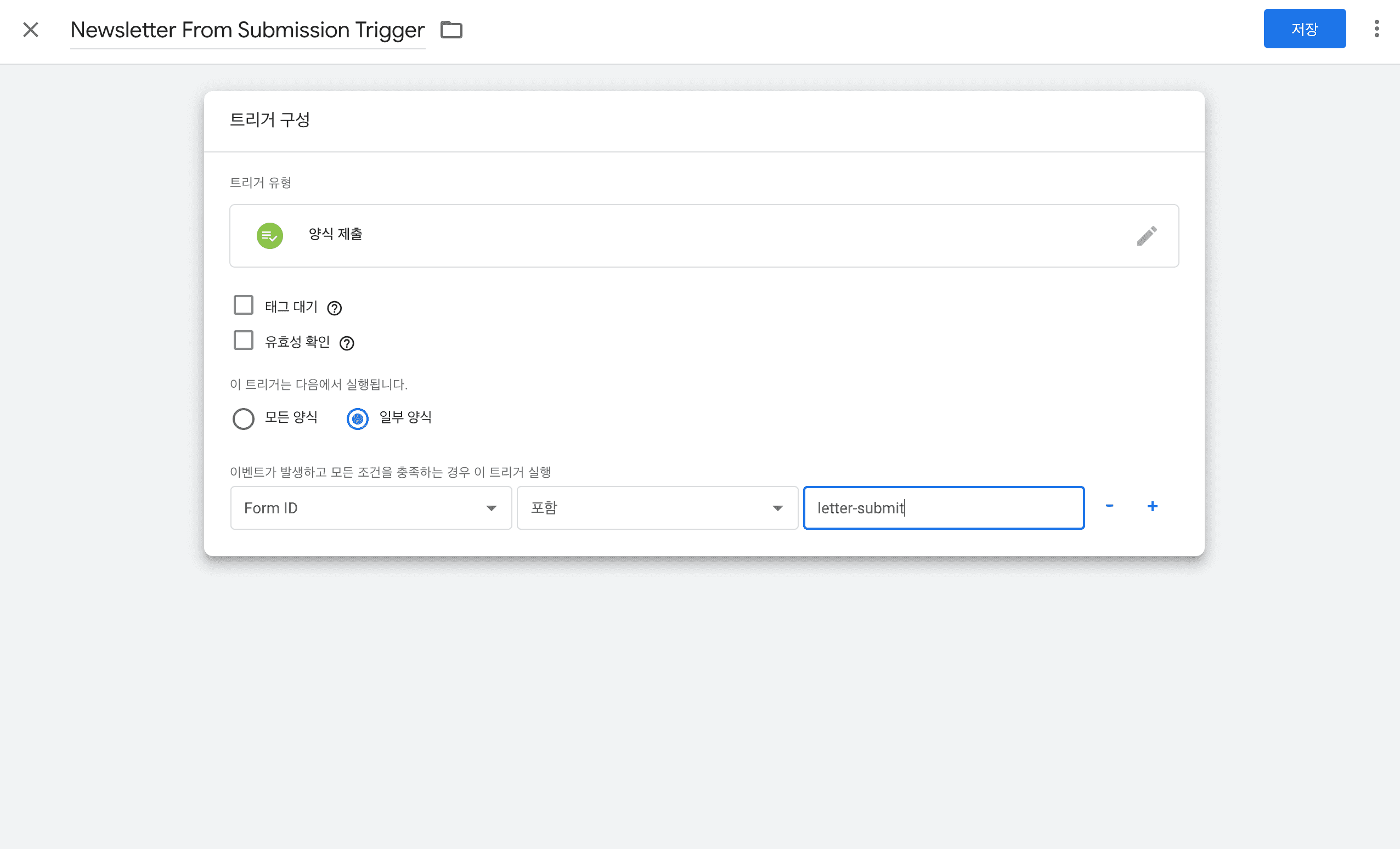Open help icon next to 태그 대기

coord(335,308)
